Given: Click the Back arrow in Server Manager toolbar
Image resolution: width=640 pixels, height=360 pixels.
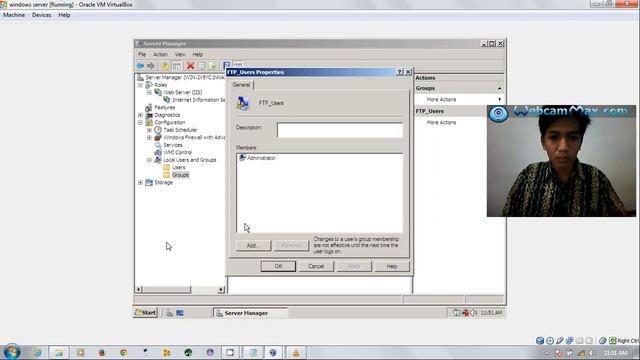Looking at the screenshot, I should click(x=140, y=66).
